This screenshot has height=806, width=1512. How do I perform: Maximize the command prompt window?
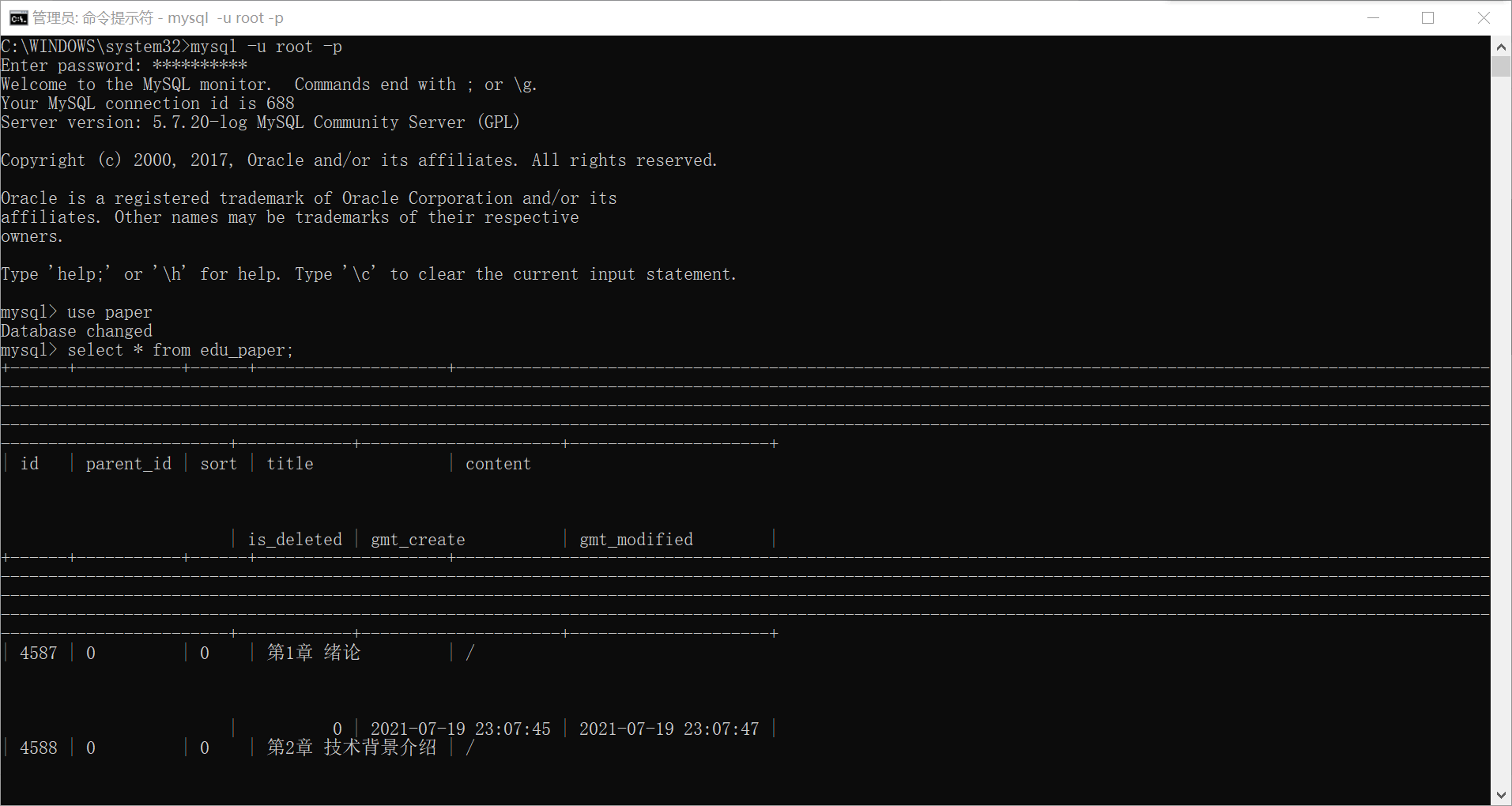(1428, 17)
